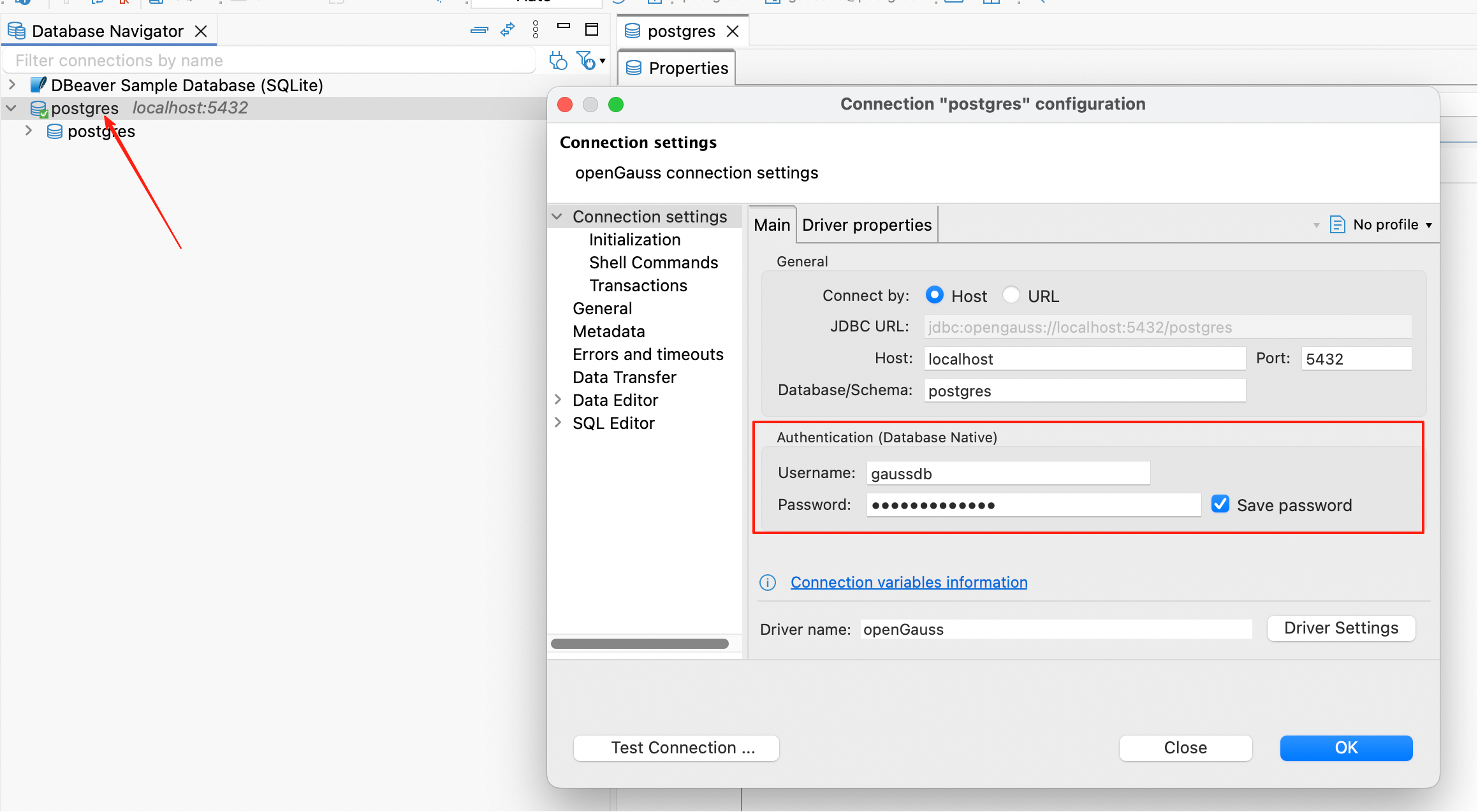Screen dimensions: 1478x812
Task: Uncheck the Save password checkbox
Action: (x=1220, y=504)
